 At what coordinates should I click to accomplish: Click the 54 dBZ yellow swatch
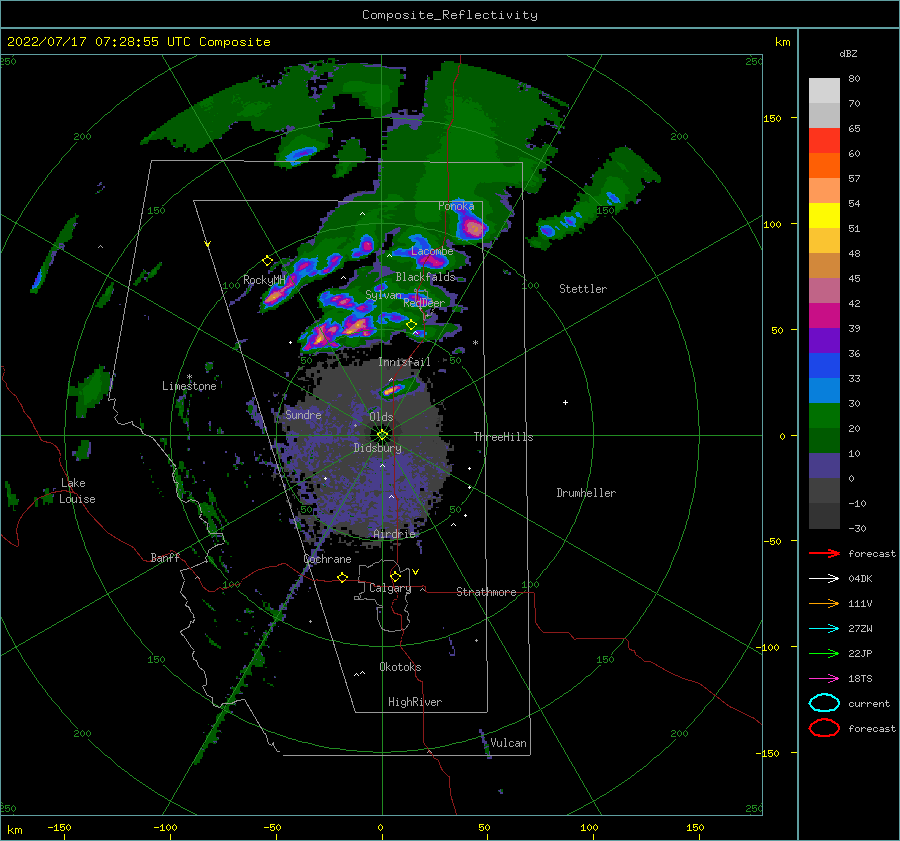pos(824,215)
